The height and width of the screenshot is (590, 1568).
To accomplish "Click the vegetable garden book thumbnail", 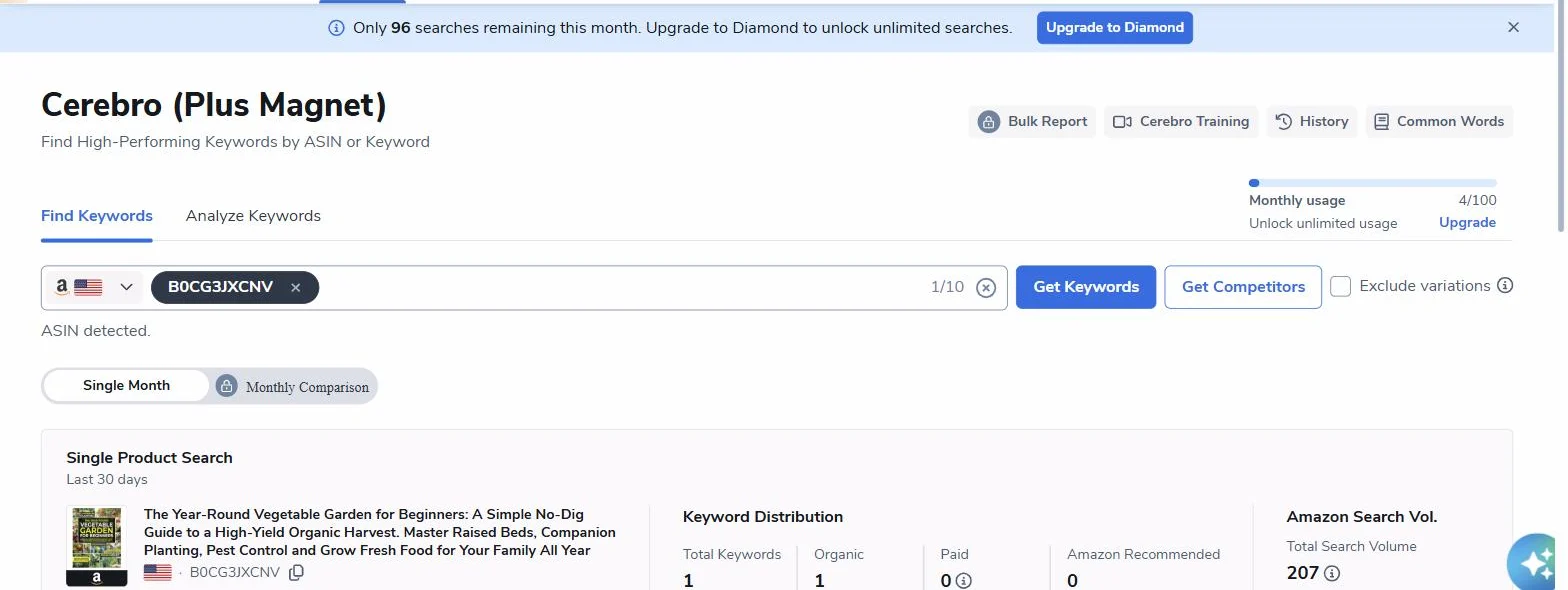I will 97,546.
